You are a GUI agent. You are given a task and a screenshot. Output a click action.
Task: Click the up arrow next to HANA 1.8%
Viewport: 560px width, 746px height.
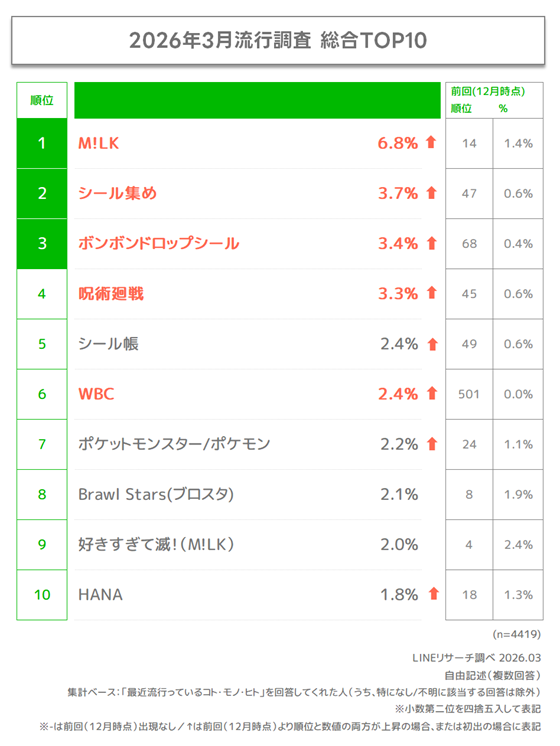[x=433, y=594]
